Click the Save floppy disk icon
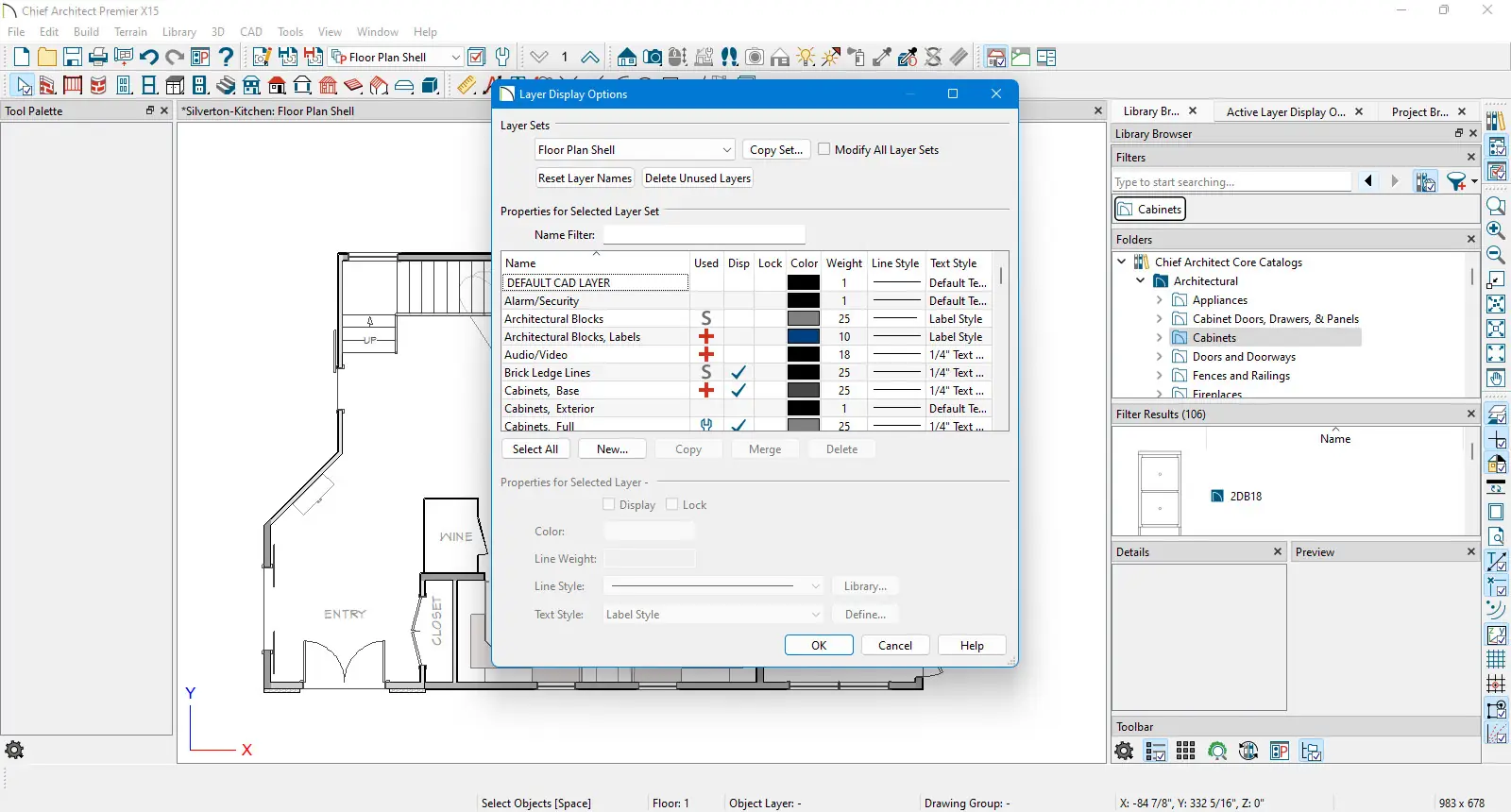Image resolution: width=1511 pixels, height=812 pixels. [x=73, y=58]
